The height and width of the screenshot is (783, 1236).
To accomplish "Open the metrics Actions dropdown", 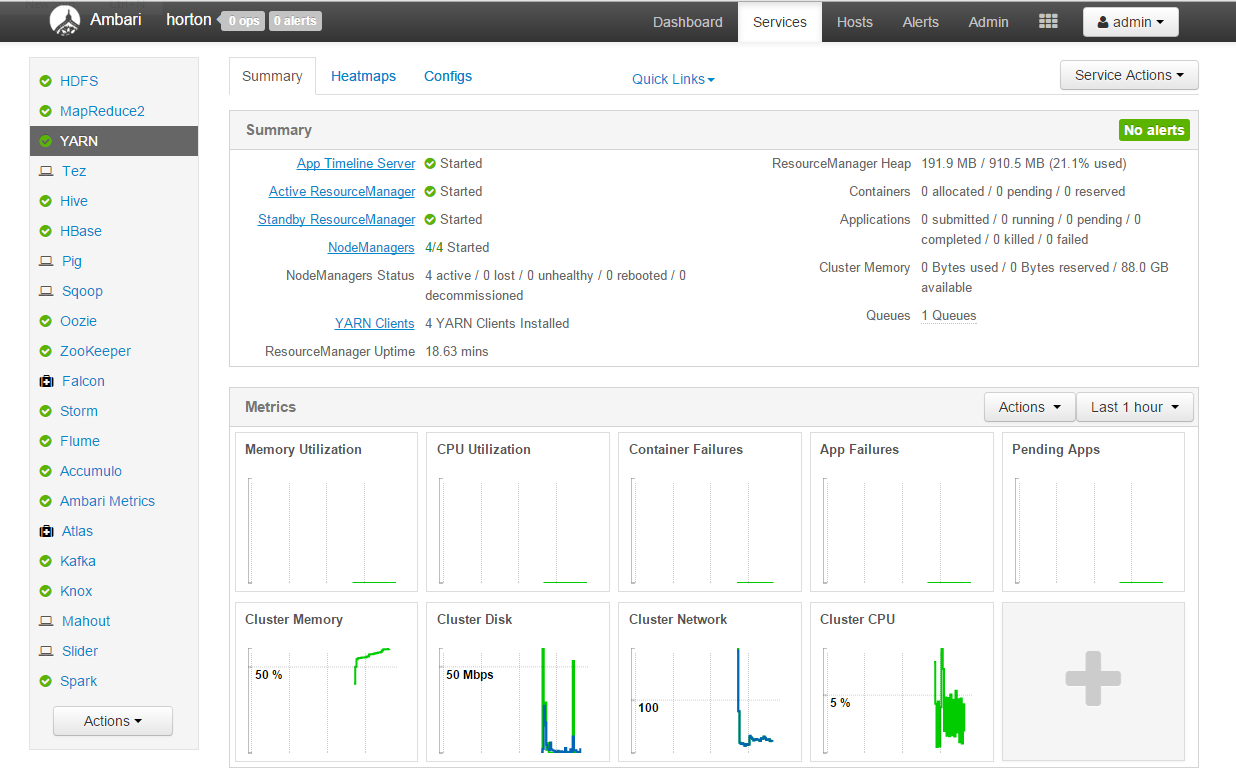I will coord(1029,407).
